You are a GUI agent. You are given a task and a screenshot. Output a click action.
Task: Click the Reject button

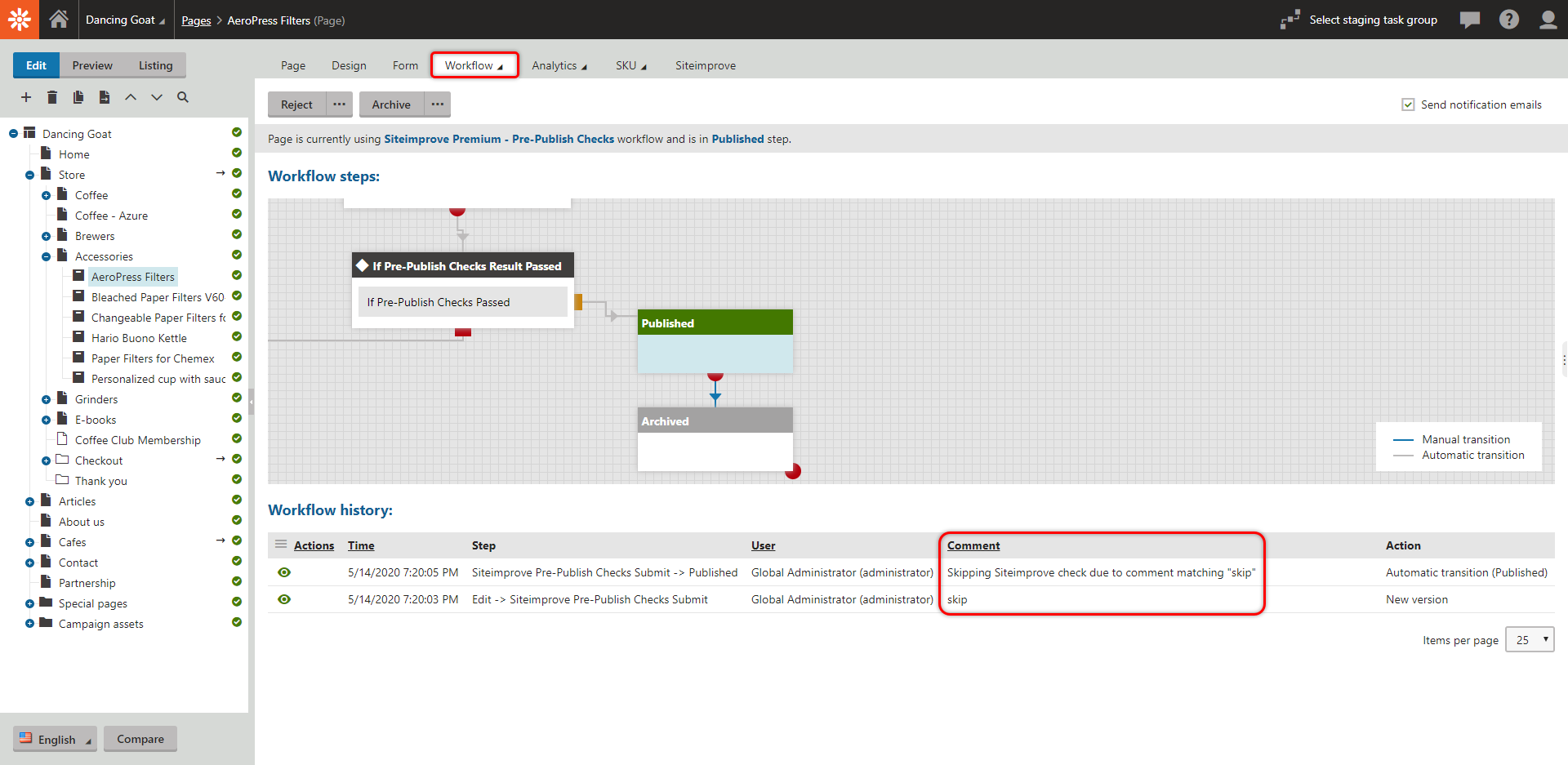pyautogui.click(x=297, y=105)
